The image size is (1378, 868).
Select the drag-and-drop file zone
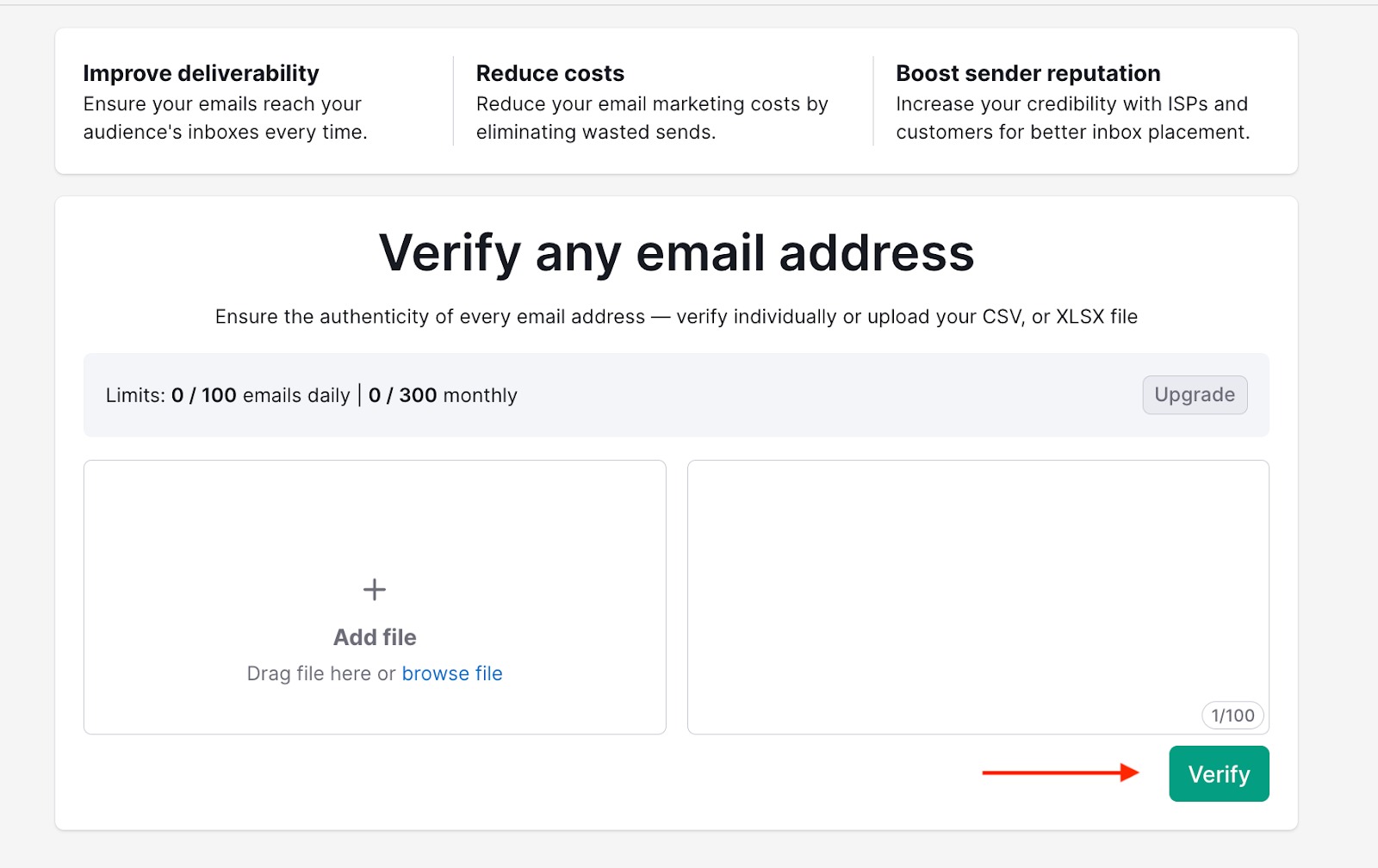374,597
